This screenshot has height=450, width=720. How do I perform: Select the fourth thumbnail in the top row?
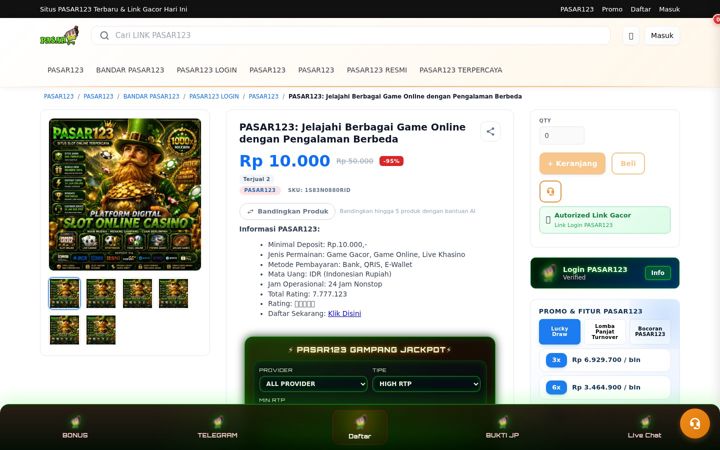click(x=174, y=293)
